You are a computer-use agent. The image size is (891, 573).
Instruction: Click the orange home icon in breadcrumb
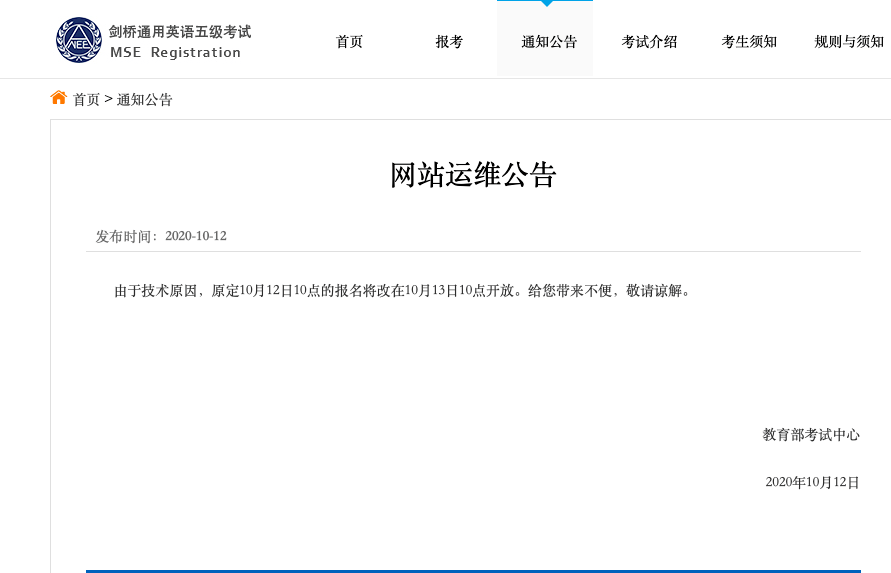[59, 98]
